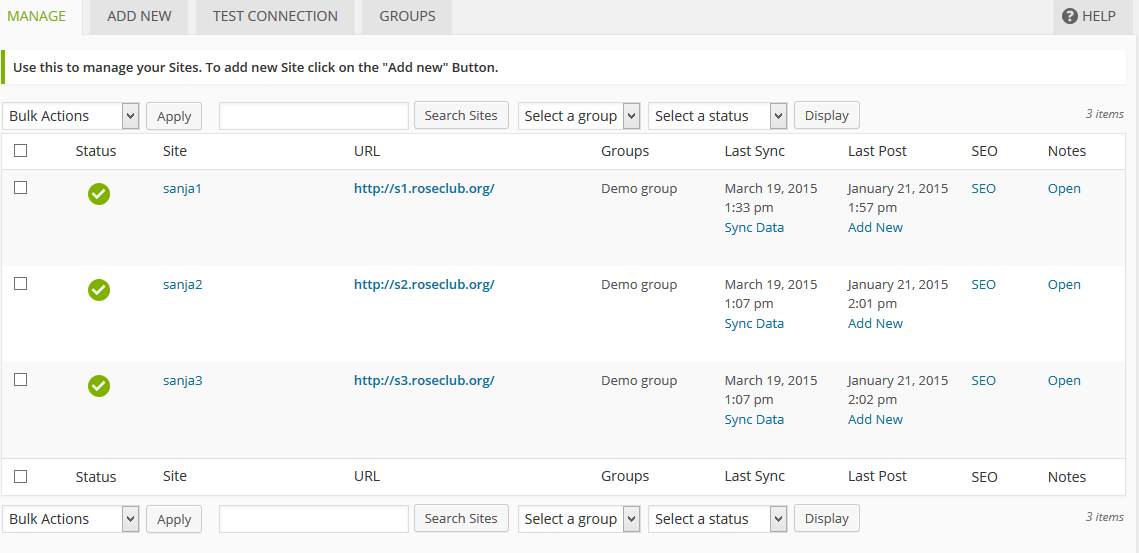Tick the sanja3 row checkbox
The width and height of the screenshot is (1139, 553).
point(21,379)
